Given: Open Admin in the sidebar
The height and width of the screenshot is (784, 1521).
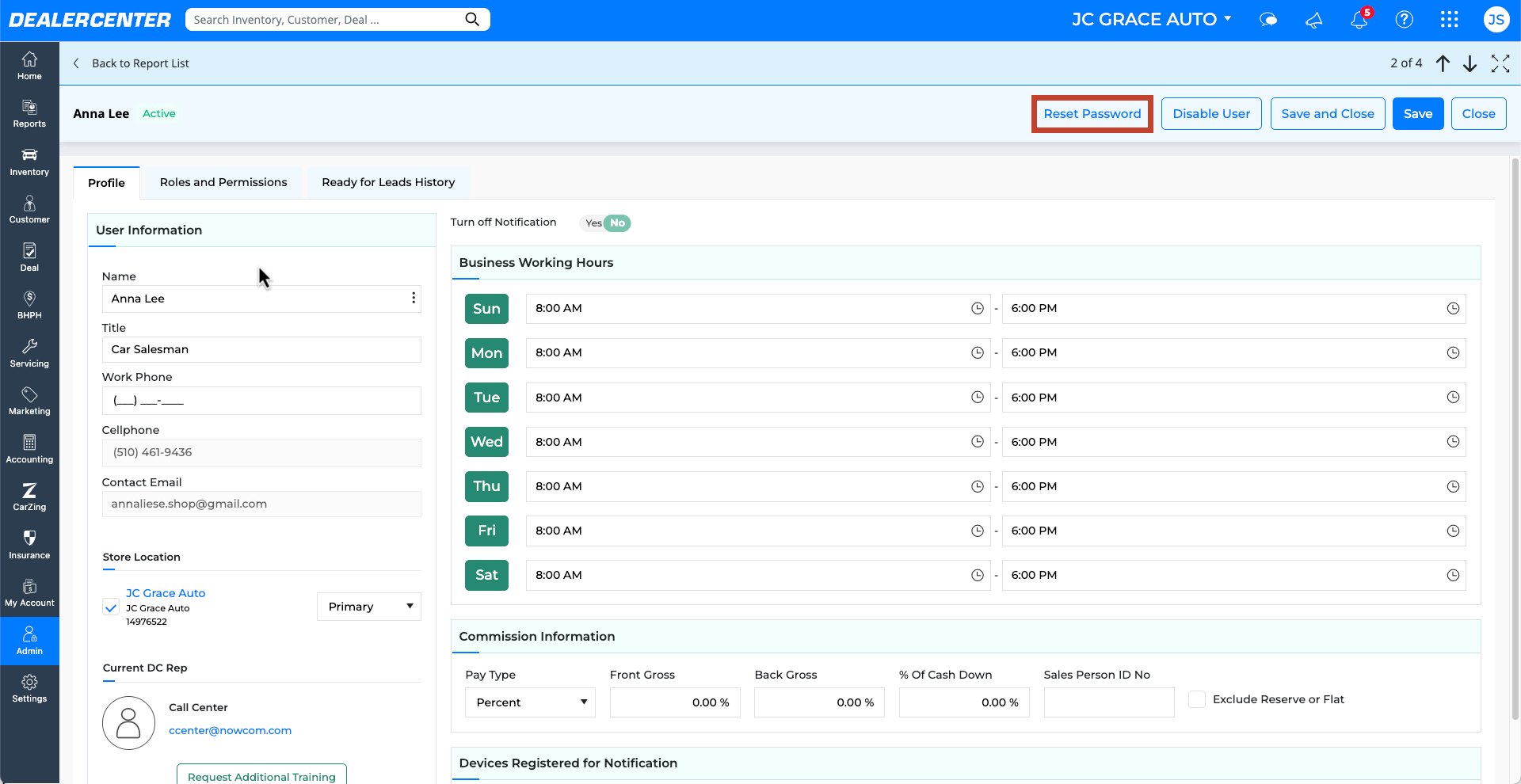Looking at the screenshot, I should pos(29,641).
